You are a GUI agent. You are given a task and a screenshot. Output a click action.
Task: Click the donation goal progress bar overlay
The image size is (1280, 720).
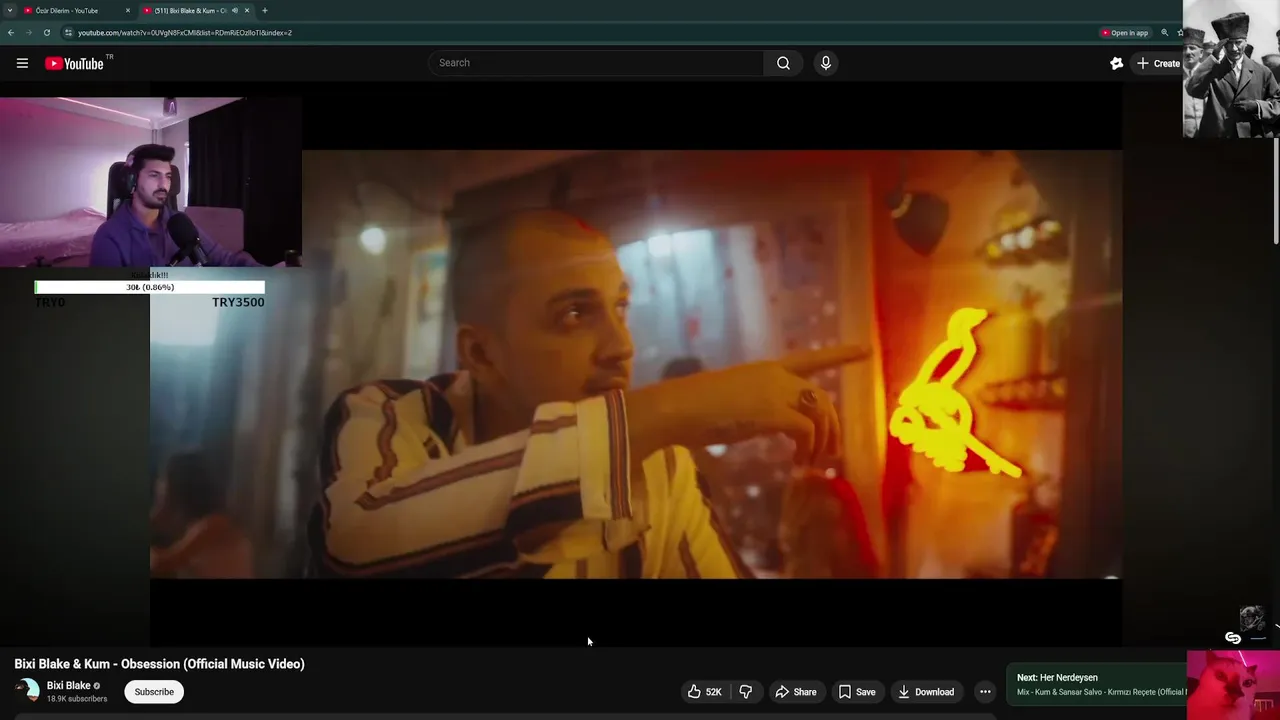point(149,287)
